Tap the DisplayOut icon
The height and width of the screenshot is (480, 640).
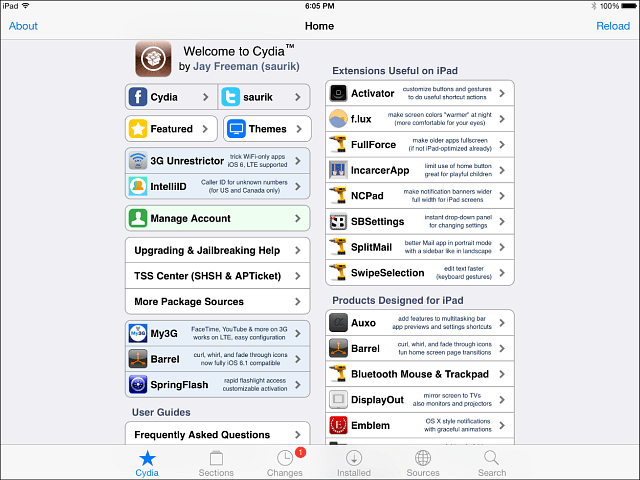(338, 400)
